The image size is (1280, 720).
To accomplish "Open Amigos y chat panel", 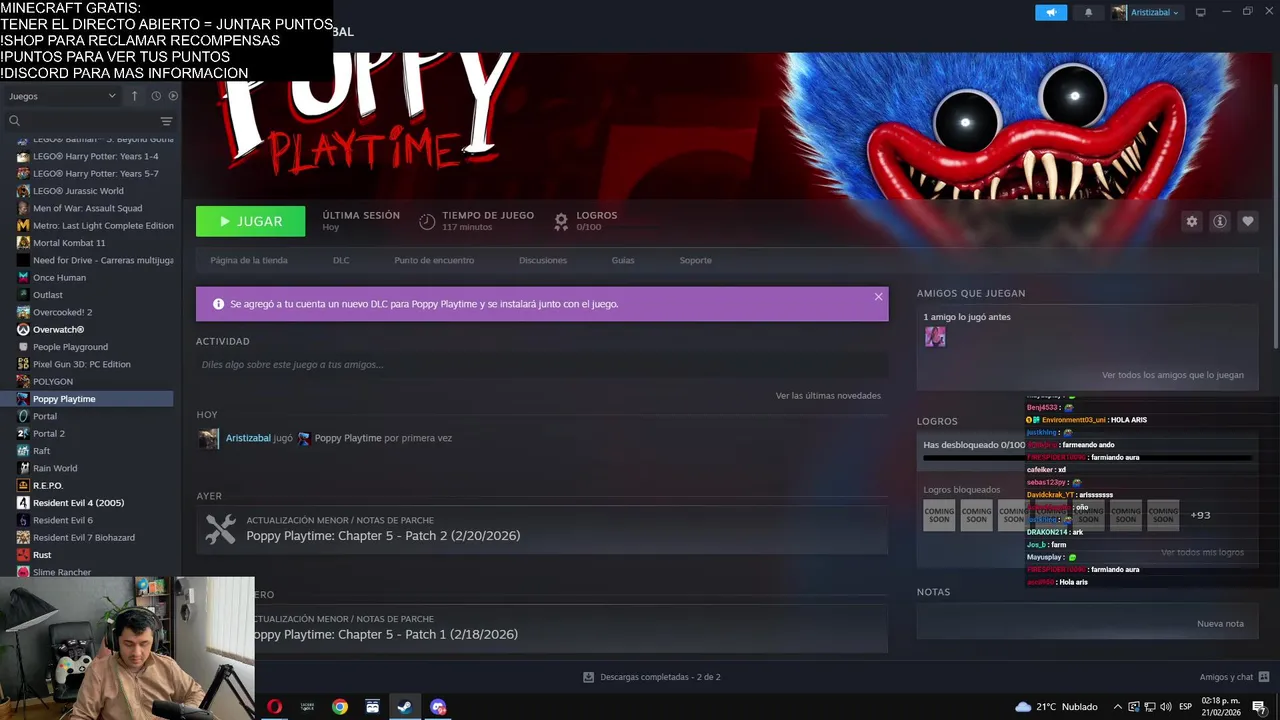I will click(x=1234, y=677).
